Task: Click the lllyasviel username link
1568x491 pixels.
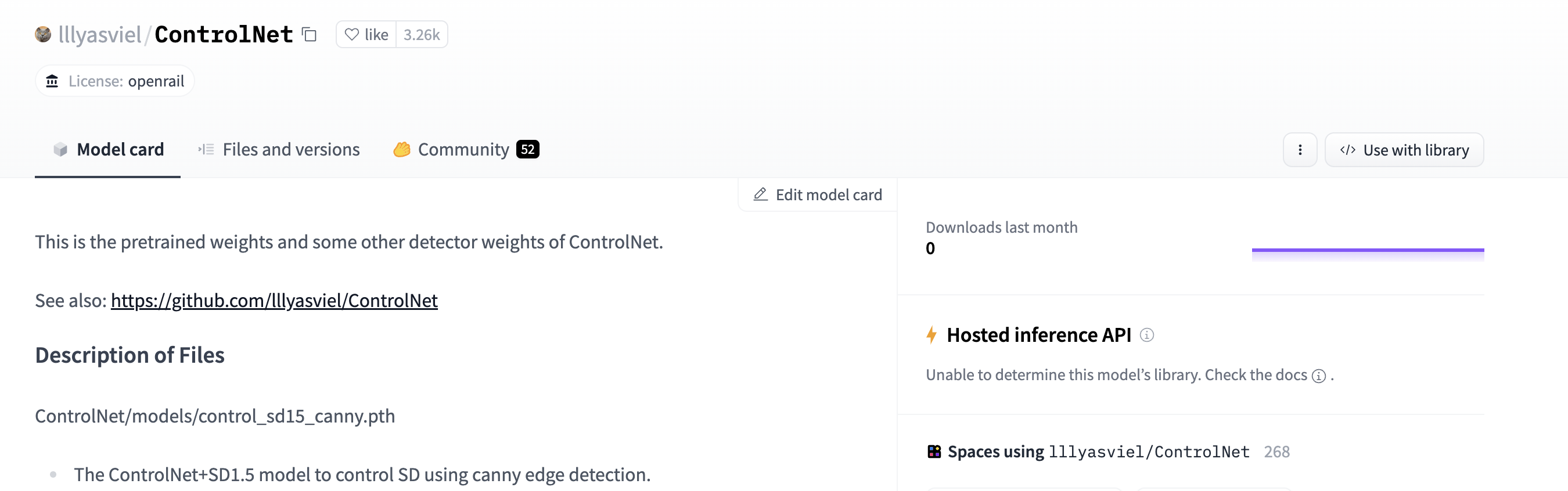Action: pyautogui.click(x=100, y=35)
